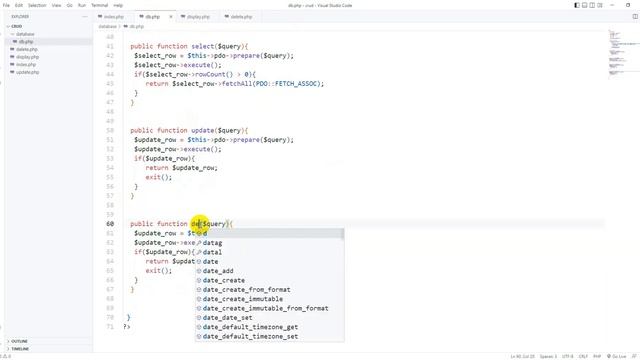Switch to the display.php editor tab
This screenshot has width=640, height=360.
198,17
